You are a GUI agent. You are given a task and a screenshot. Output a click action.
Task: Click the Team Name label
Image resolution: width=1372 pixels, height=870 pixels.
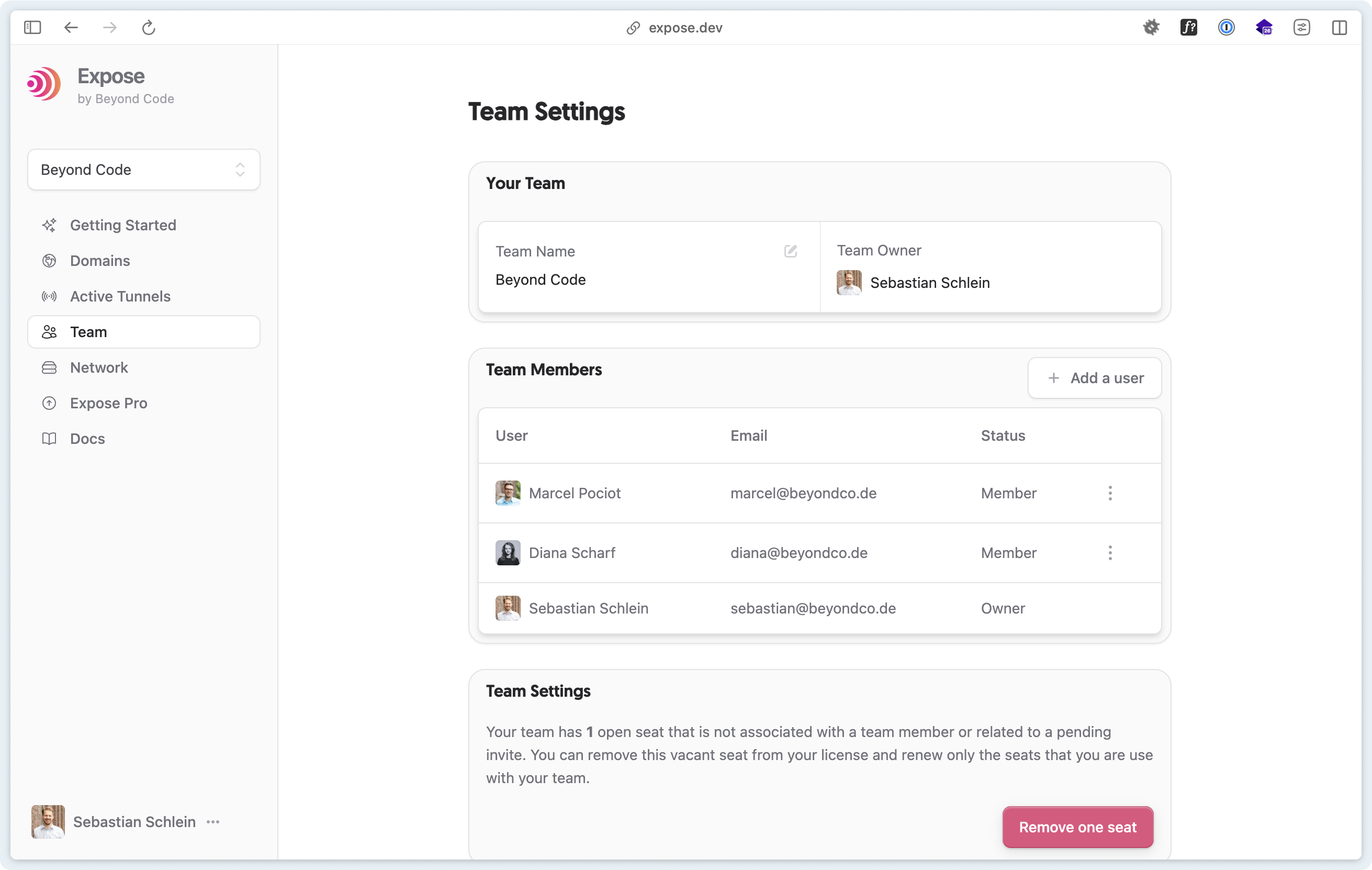tap(535, 251)
